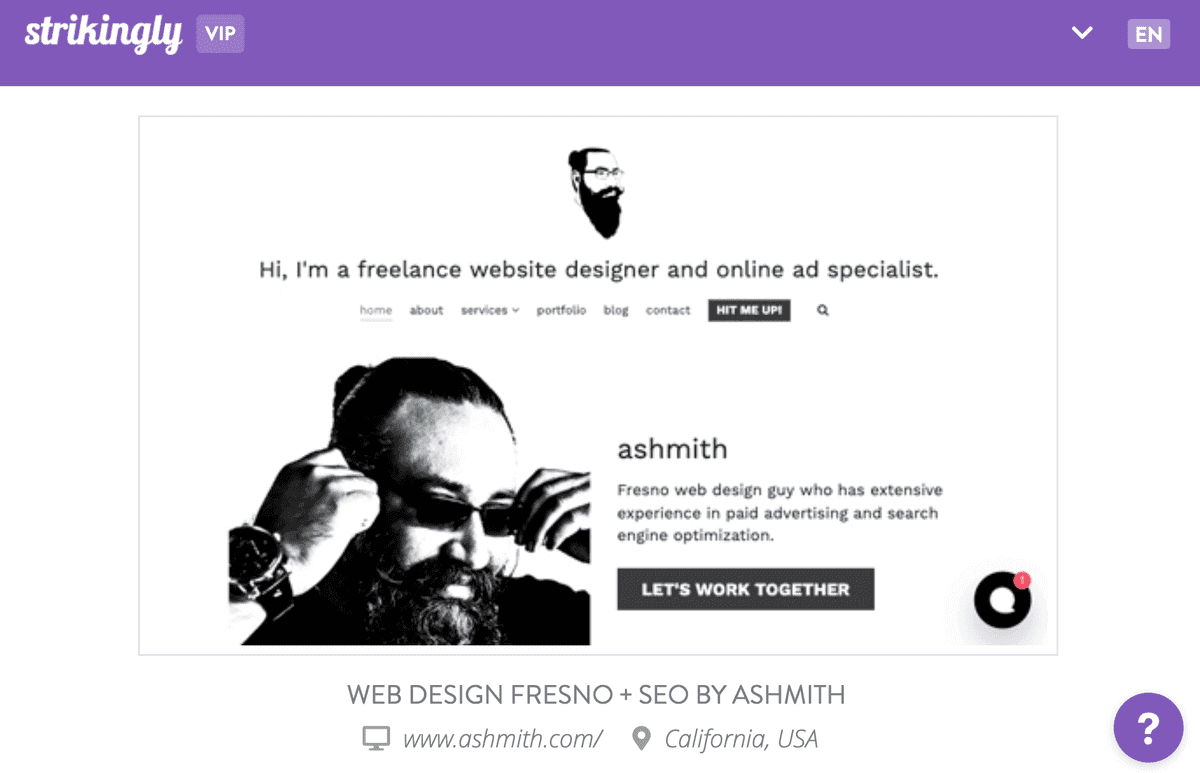Open the EN language selector
The image size is (1200, 773).
click(x=1148, y=33)
